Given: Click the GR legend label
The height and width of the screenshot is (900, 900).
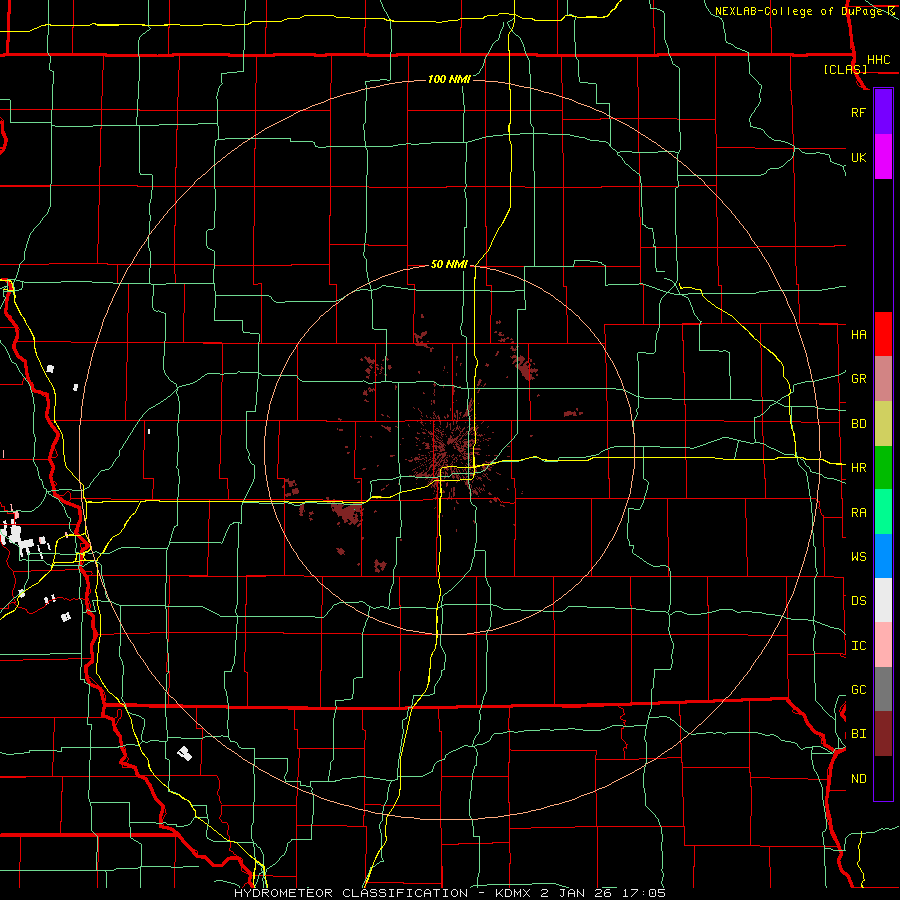Looking at the screenshot, I should coord(858,379).
